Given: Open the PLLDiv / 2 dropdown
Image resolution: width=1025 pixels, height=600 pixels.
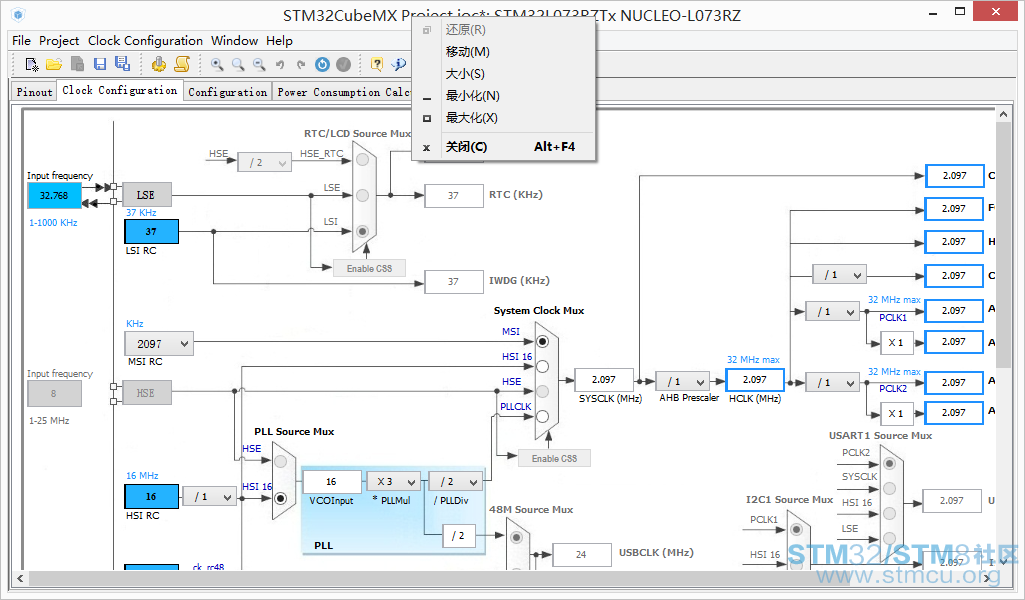Looking at the screenshot, I should 456,482.
